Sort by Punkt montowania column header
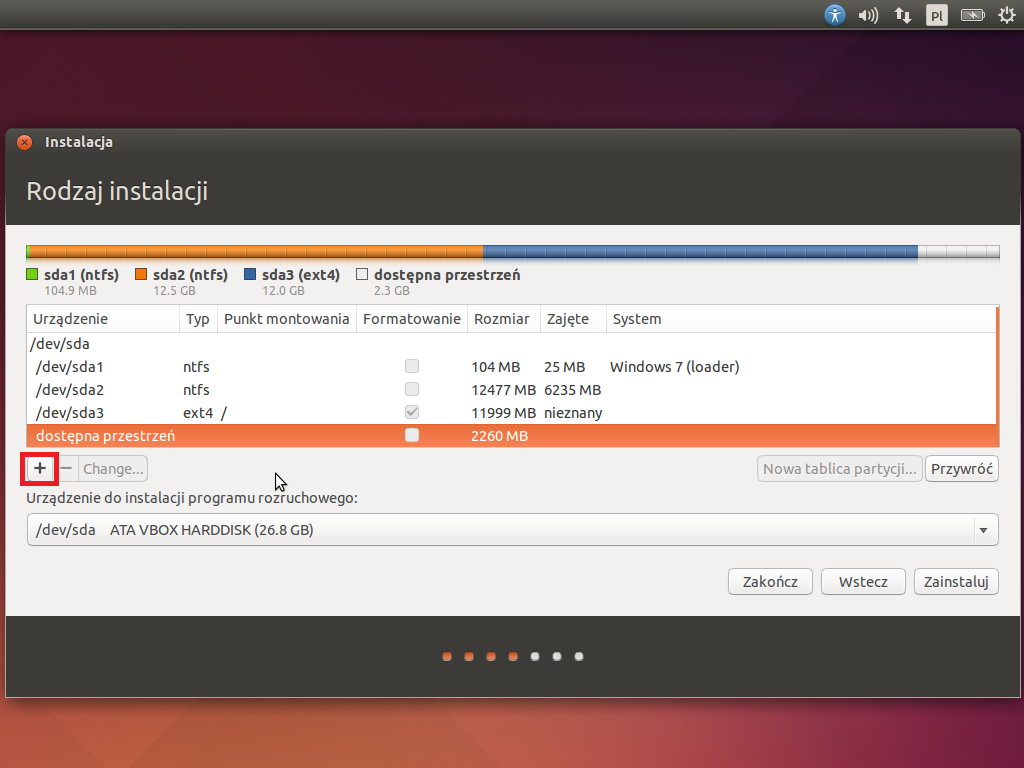Image resolution: width=1024 pixels, height=768 pixels. click(287, 319)
